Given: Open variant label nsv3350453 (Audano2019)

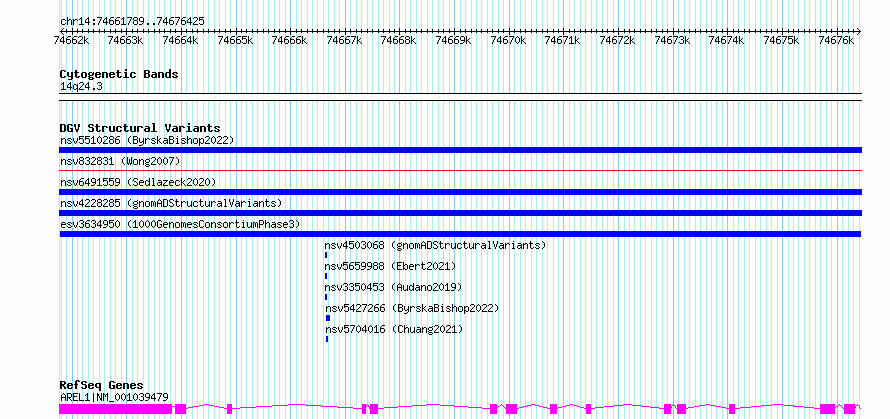Looking at the screenshot, I should tap(393, 287).
